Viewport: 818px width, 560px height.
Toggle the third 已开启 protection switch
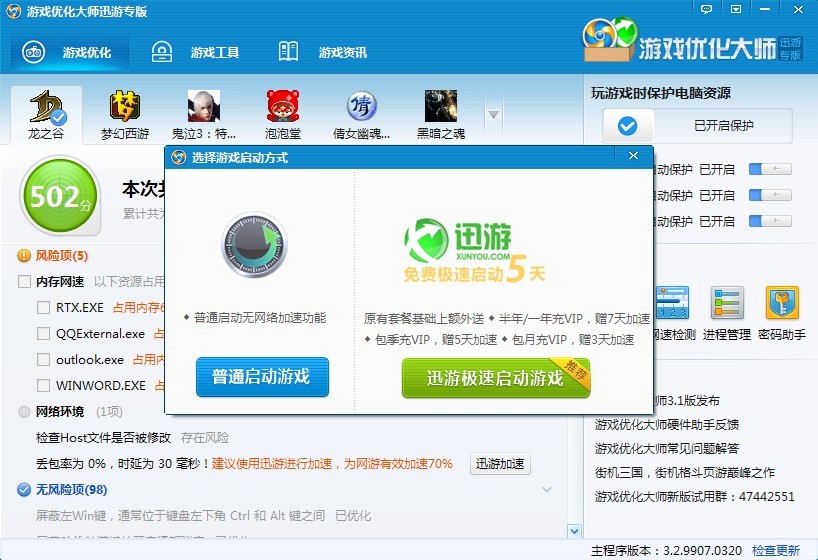(770, 221)
